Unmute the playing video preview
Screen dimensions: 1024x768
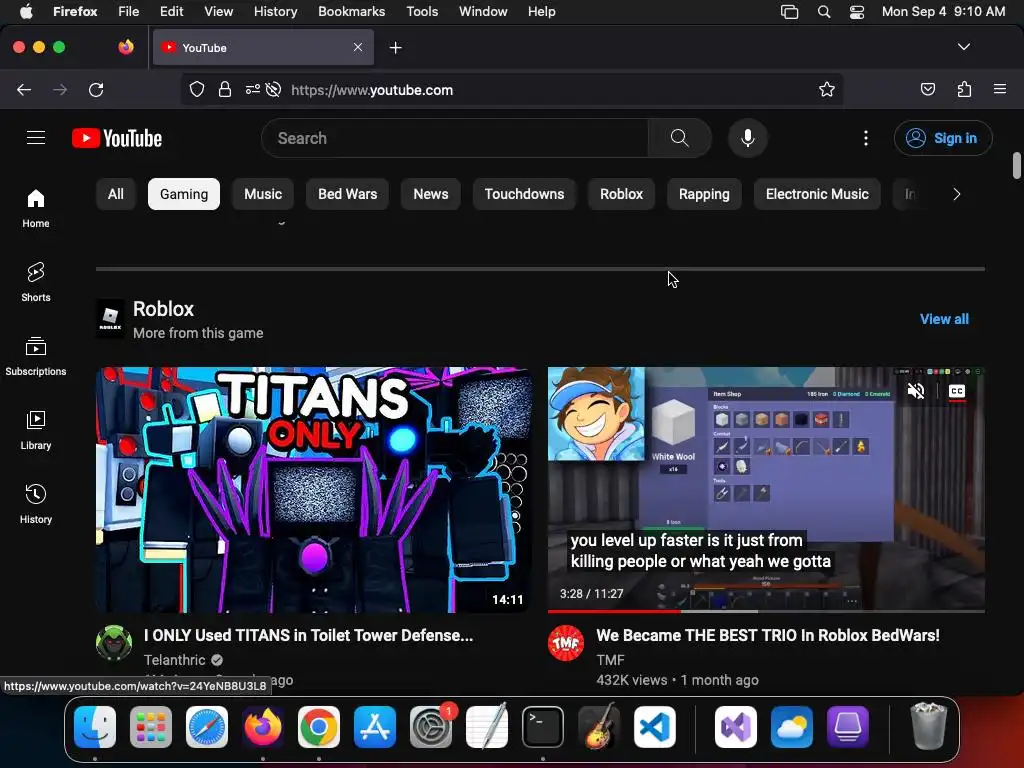point(916,391)
